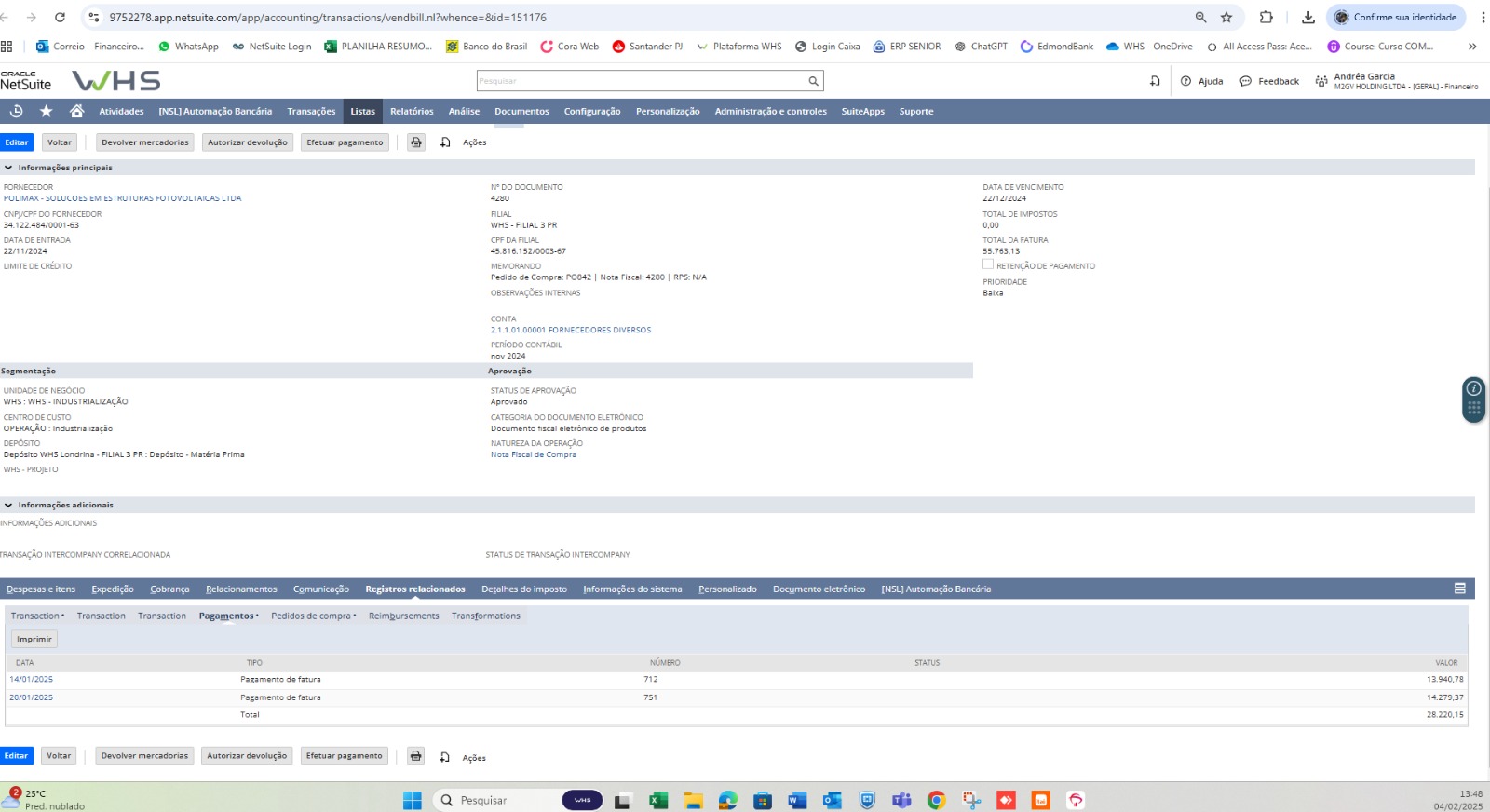Click the search magnifier icon
The image size is (1490, 812).
coord(813,82)
